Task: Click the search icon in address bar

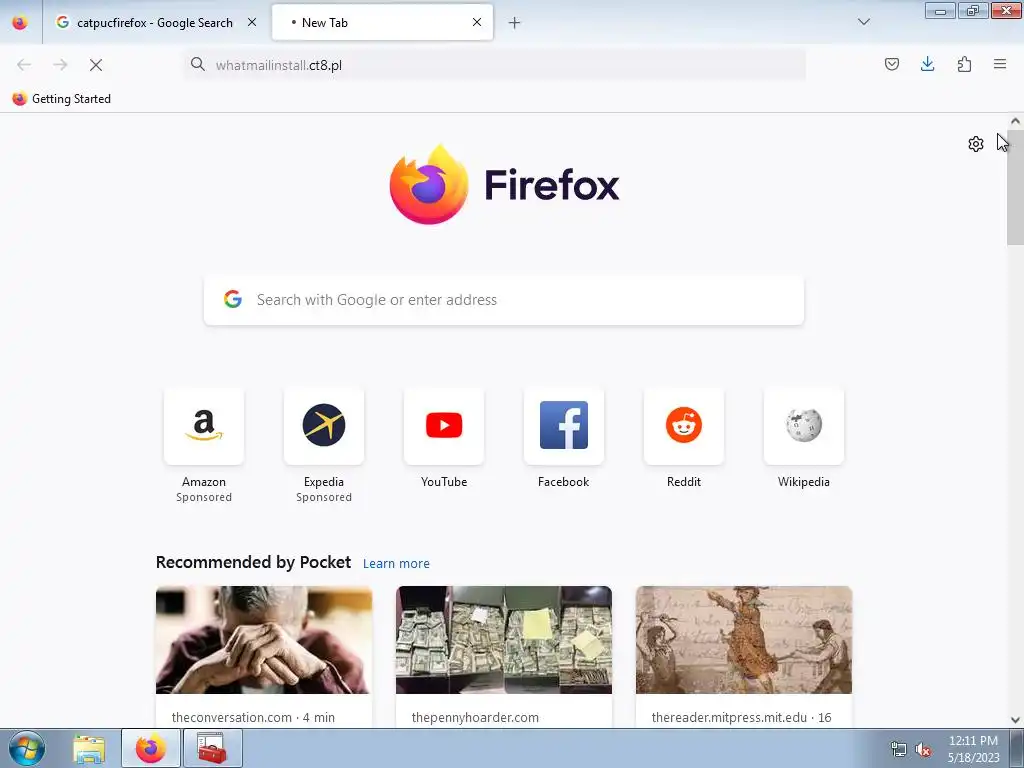Action: tap(198, 64)
